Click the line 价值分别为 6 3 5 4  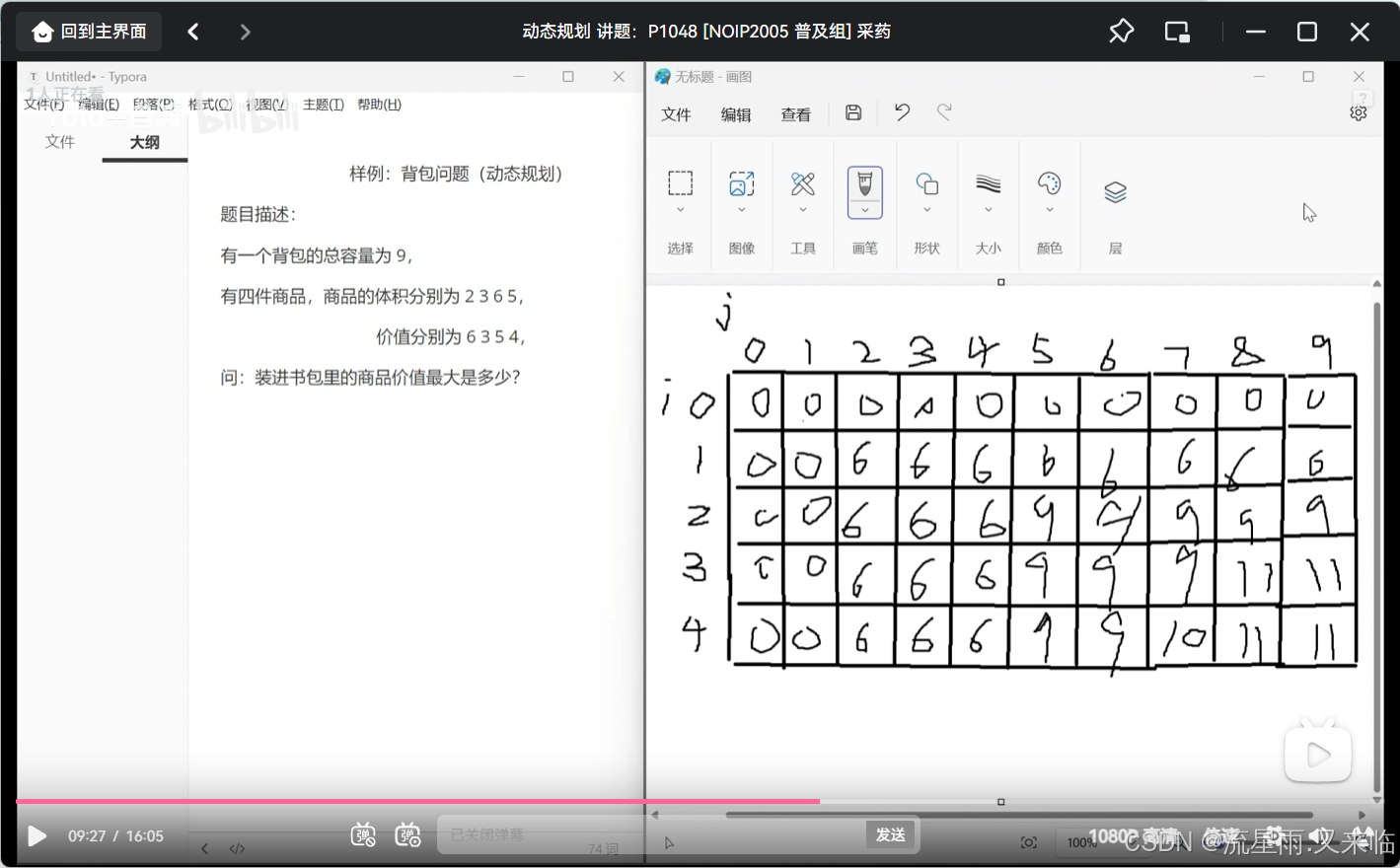click(x=452, y=336)
